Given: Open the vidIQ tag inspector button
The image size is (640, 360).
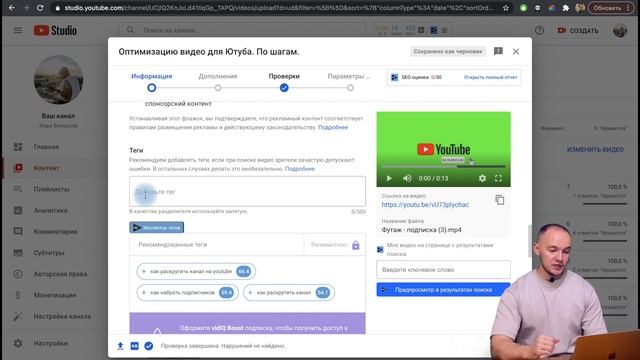Looking at the screenshot, I should pyautogui.click(x=157, y=227).
